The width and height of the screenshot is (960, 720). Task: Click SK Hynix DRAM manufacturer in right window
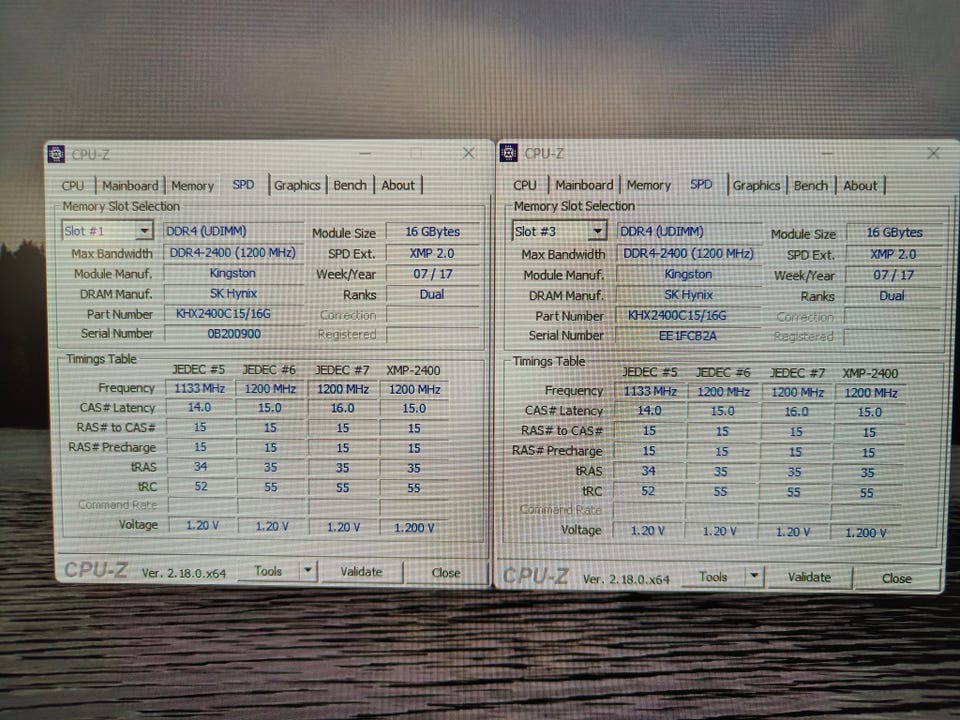(688, 294)
